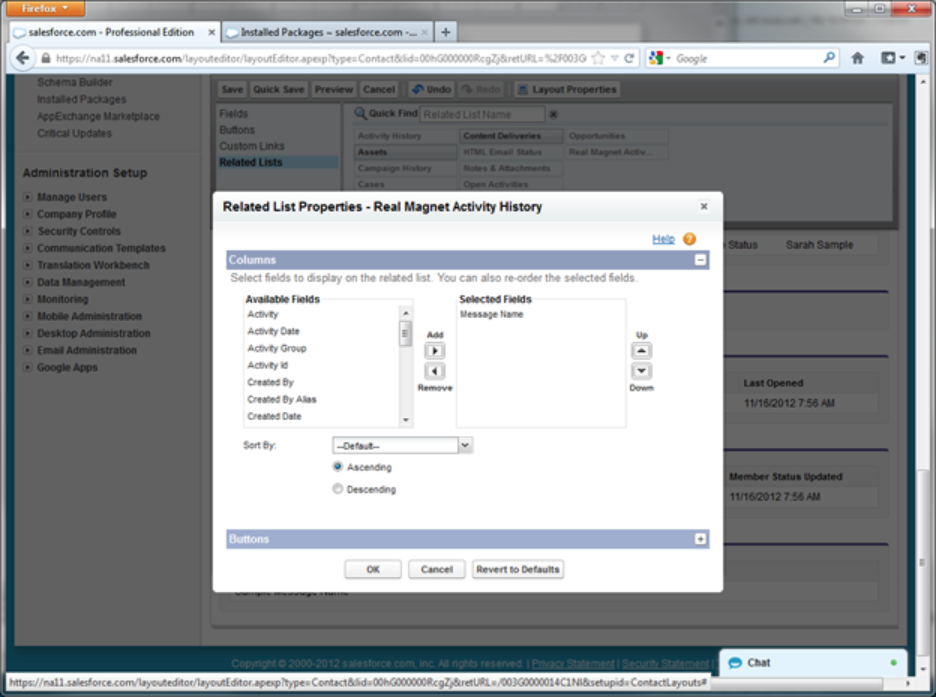Image resolution: width=936 pixels, height=697 pixels.
Task: Move selected field Down
Action: (641, 371)
